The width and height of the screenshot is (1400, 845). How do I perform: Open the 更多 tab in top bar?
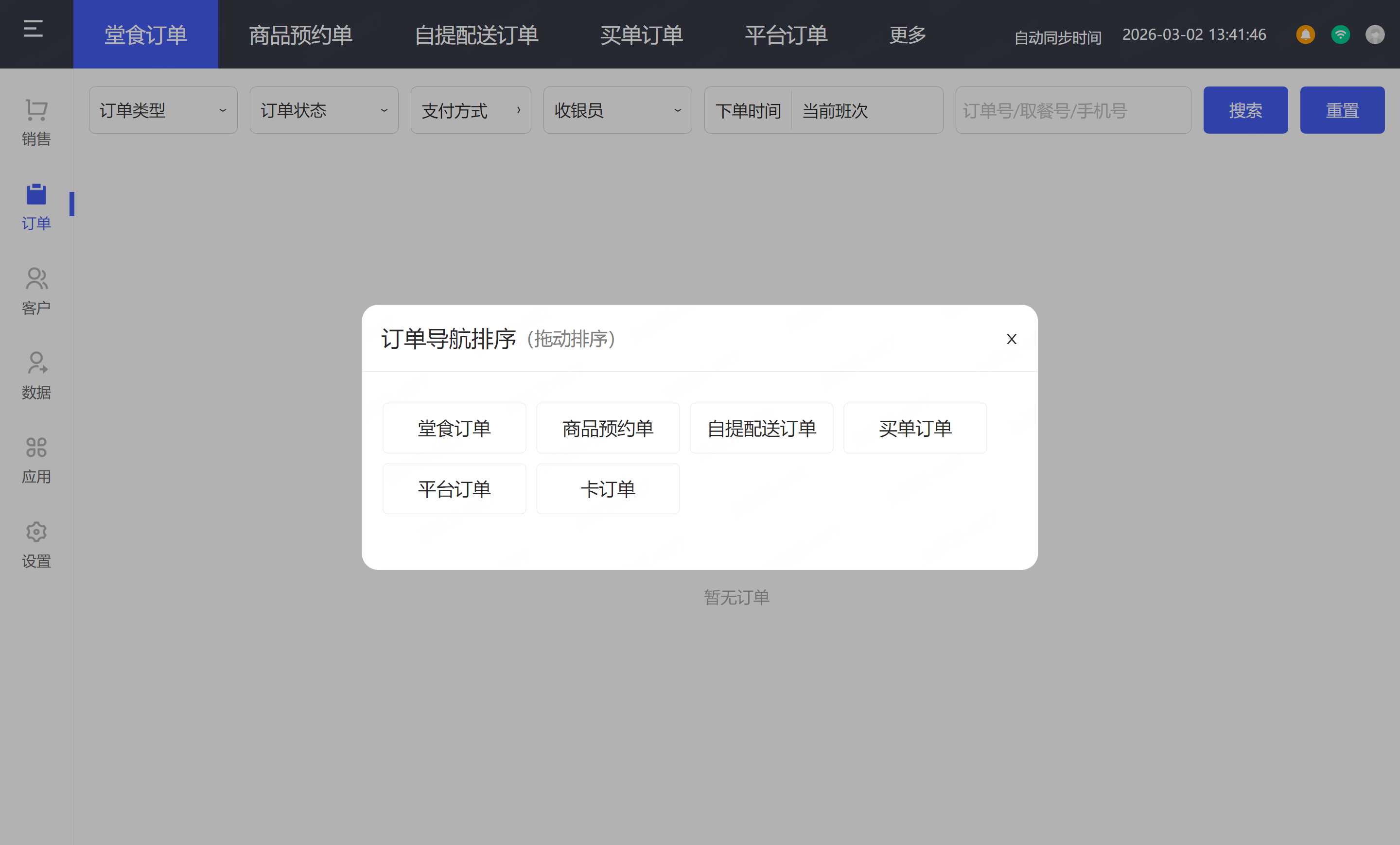908,35
